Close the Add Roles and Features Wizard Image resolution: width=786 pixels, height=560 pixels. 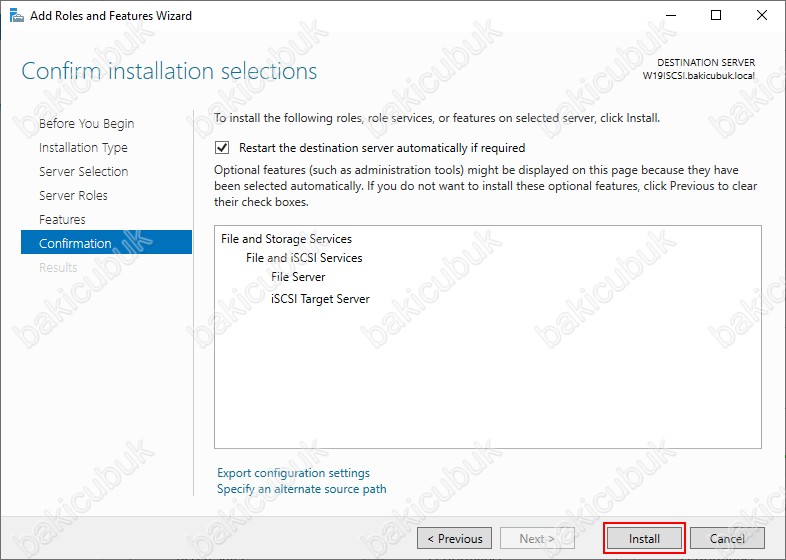(761, 16)
